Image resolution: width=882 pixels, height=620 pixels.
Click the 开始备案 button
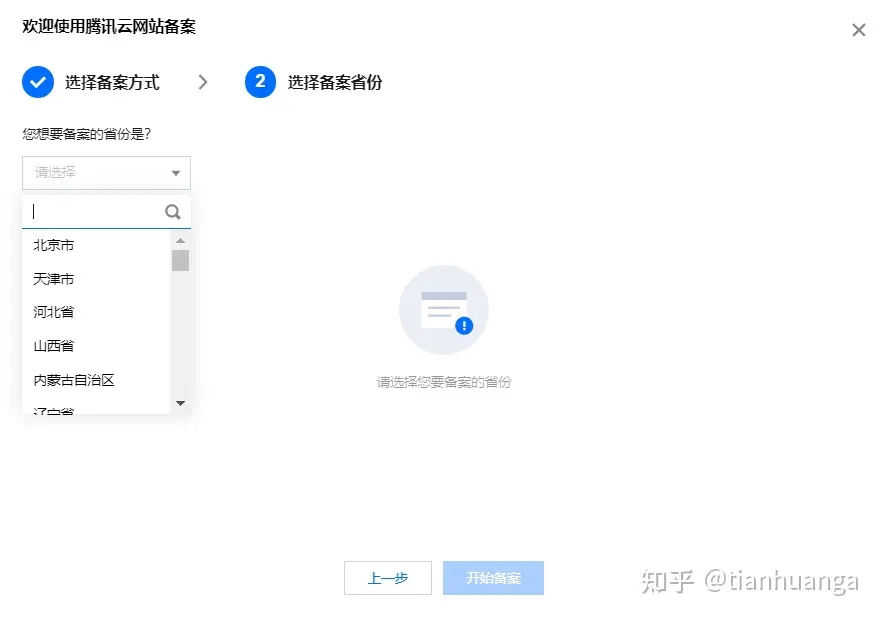point(493,578)
